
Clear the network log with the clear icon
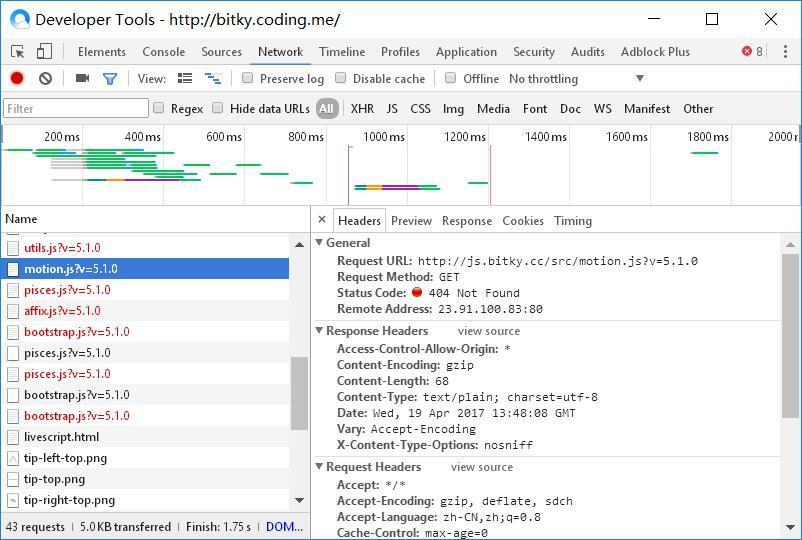click(x=46, y=78)
